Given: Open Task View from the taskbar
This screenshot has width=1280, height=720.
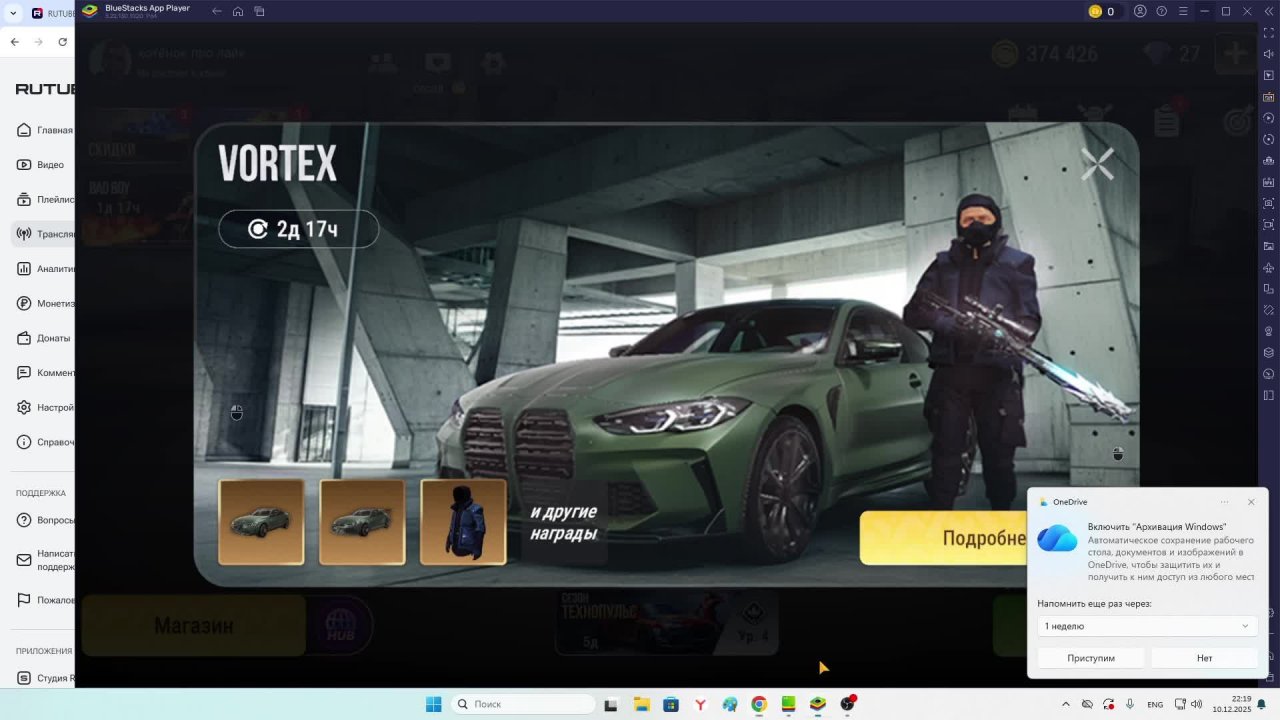Looking at the screenshot, I should pos(611,704).
